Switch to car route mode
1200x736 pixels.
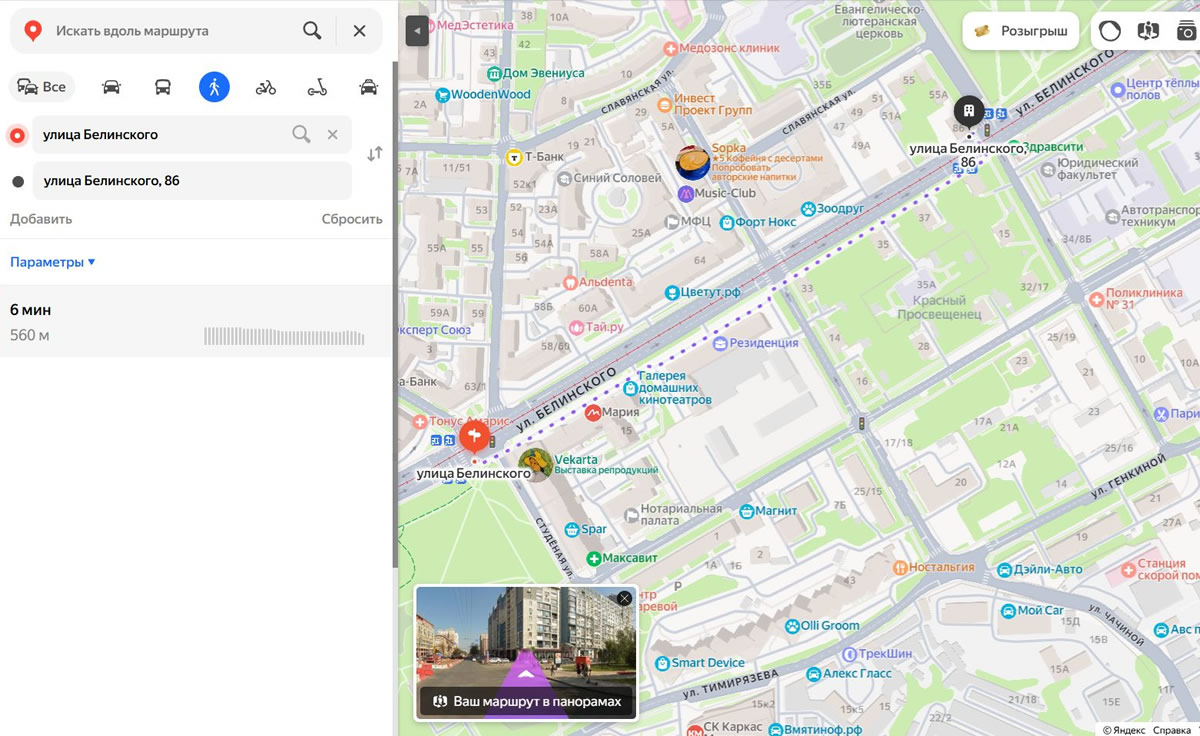point(111,87)
